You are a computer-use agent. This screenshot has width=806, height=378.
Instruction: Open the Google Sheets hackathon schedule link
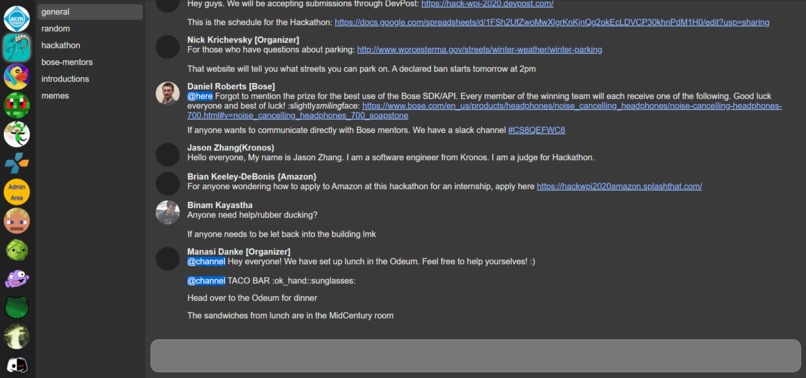tap(552, 22)
